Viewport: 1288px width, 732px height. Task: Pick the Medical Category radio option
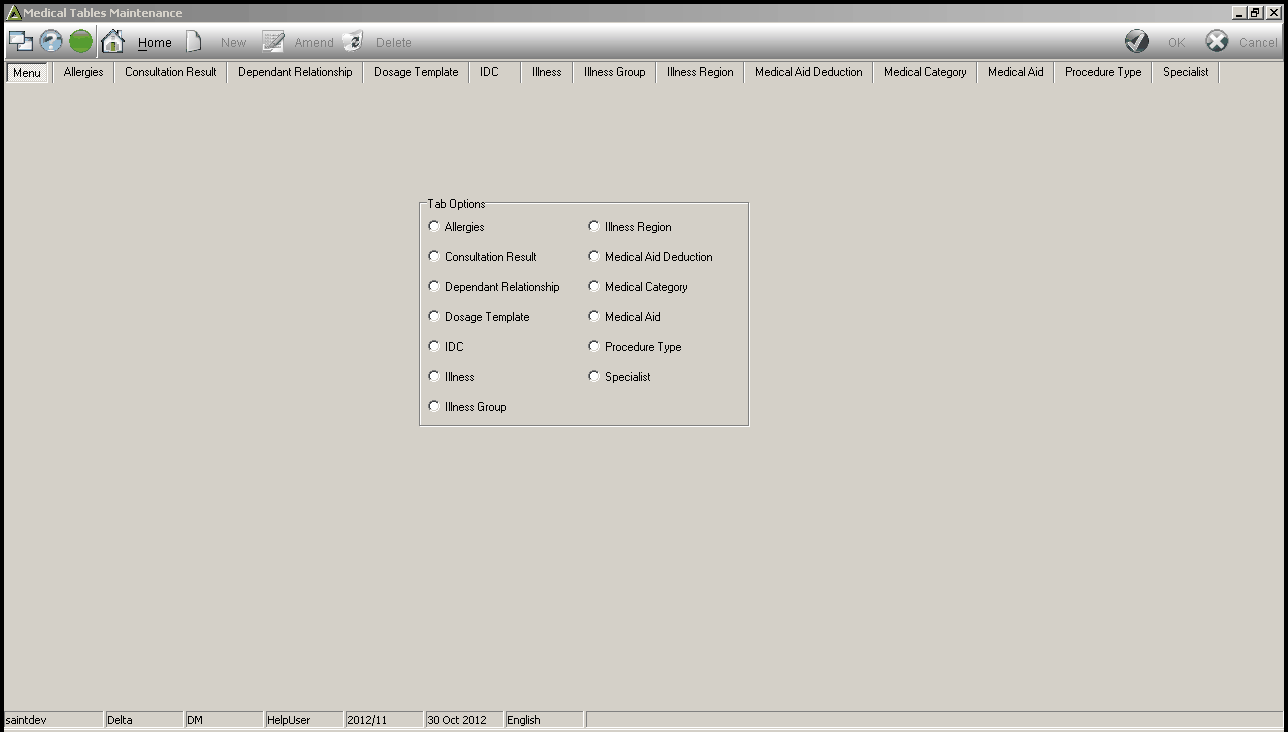point(594,286)
